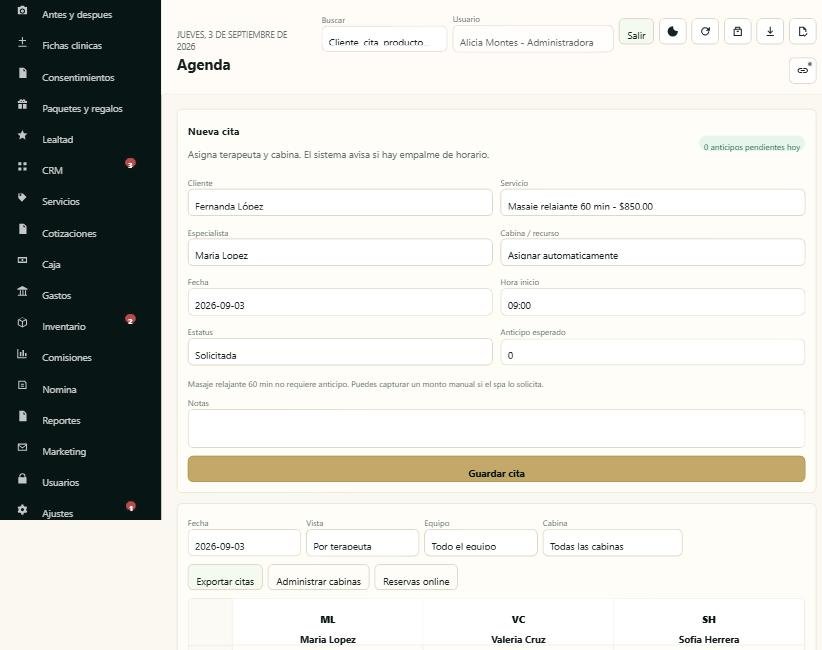Screen dimensions: 822x650
Task: Click the Marketing envelope icon
Action: pos(22,447)
